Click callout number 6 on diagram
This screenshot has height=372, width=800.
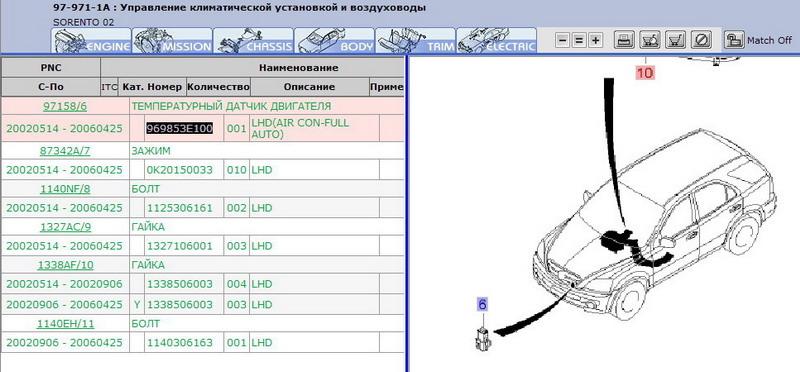(482, 305)
